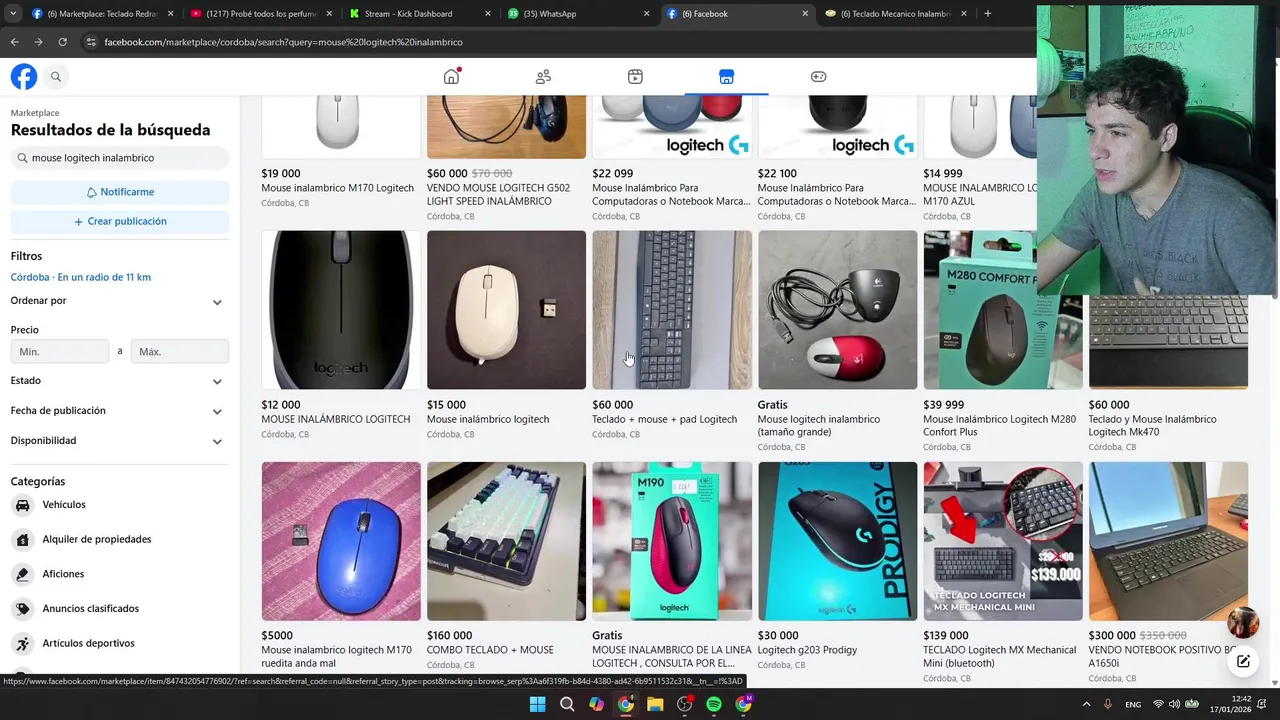Go to the Home feed icon
This screenshot has height=720, width=1280.
click(x=452, y=77)
